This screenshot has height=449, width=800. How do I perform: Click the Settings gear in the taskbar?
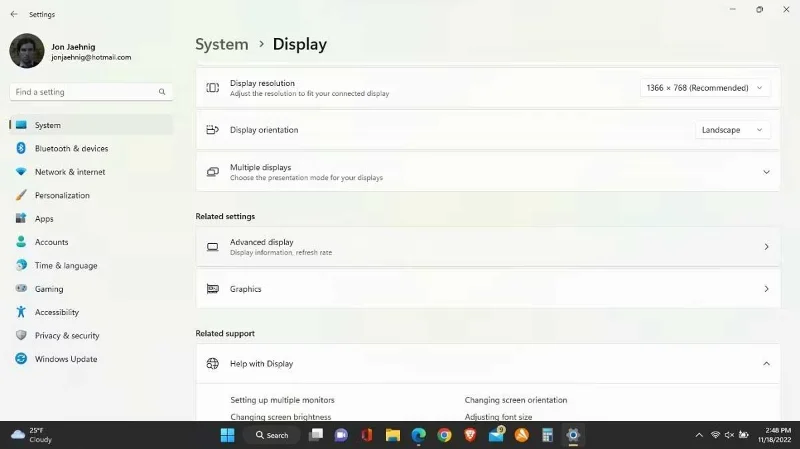click(573, 435)
